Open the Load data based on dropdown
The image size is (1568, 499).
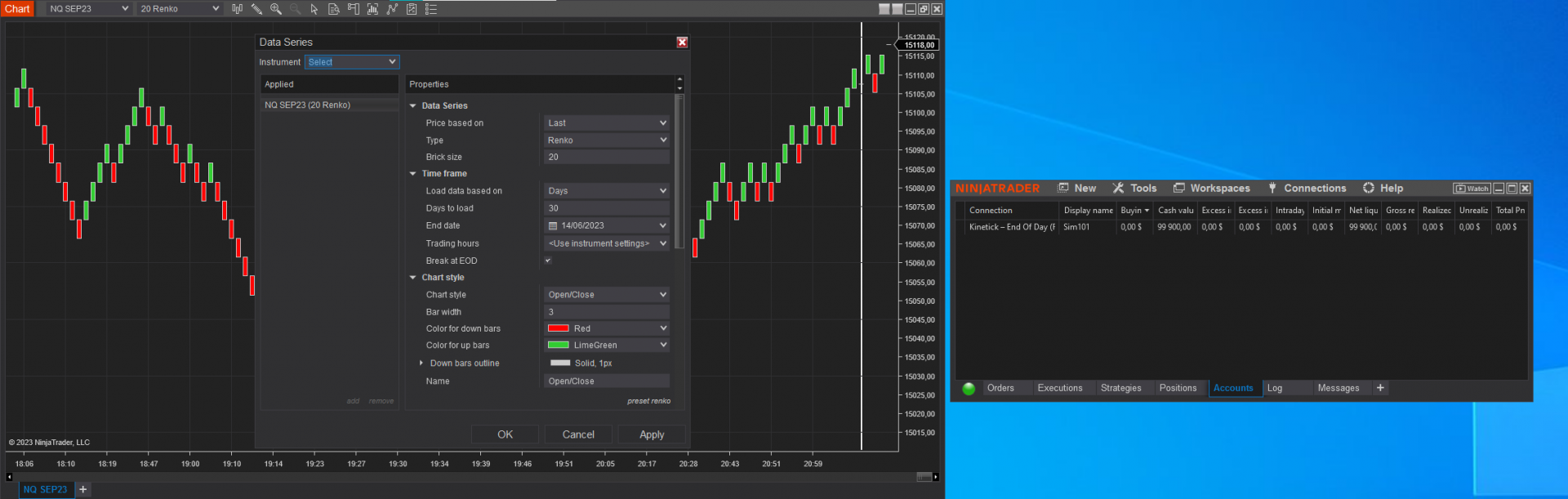(607, 191)
